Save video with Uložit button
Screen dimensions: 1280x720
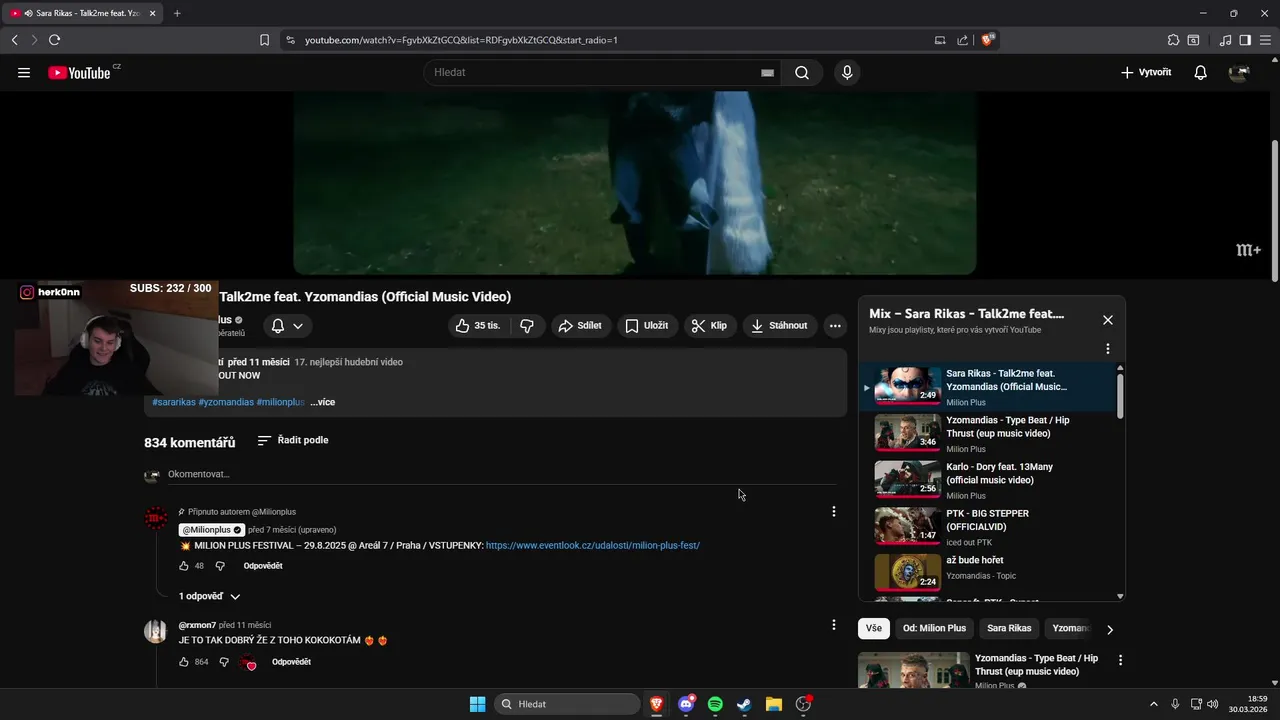click(647, 326)
